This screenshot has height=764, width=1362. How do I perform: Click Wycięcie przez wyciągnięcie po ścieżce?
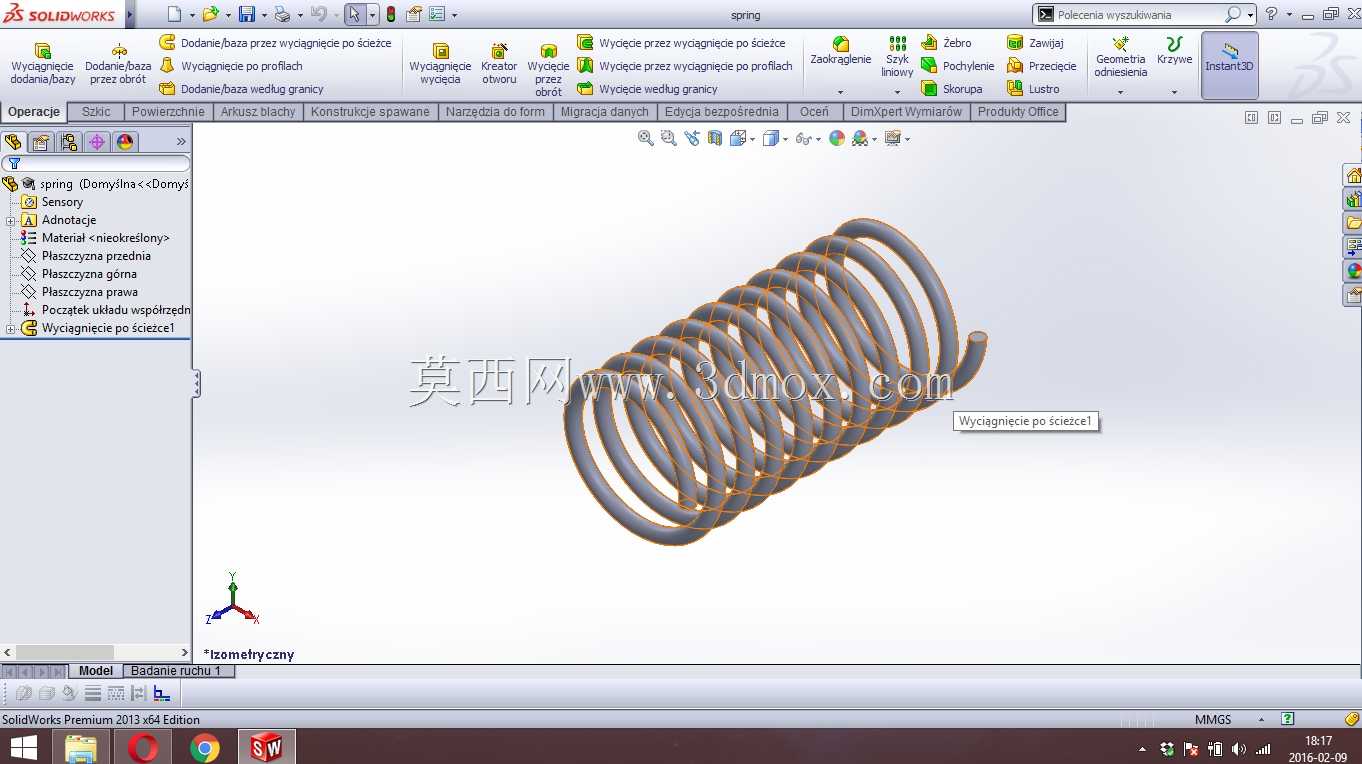point(681,43)
